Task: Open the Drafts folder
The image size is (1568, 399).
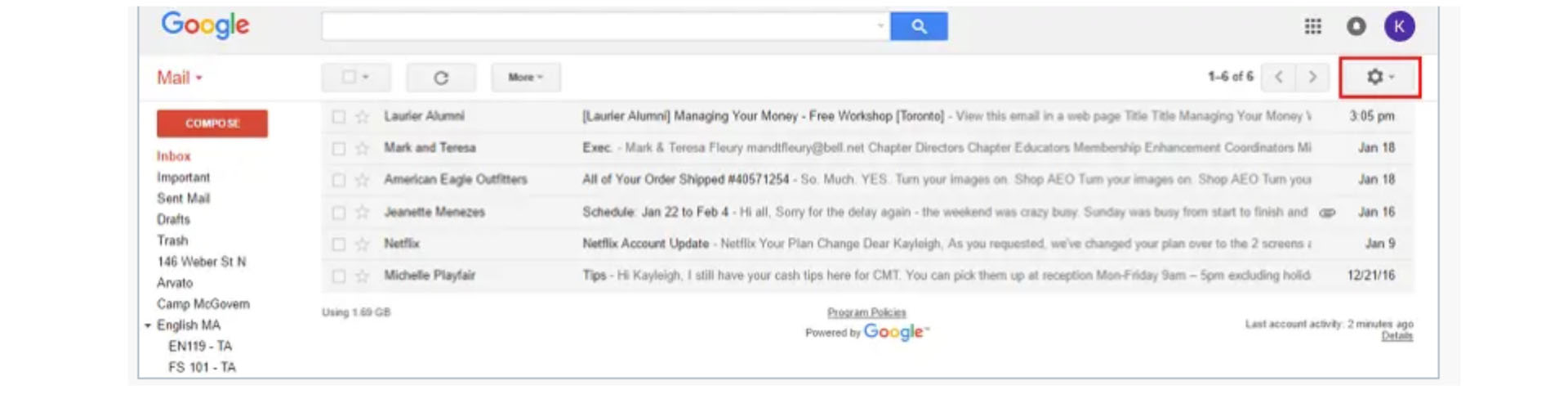Action: pos(173,220)
